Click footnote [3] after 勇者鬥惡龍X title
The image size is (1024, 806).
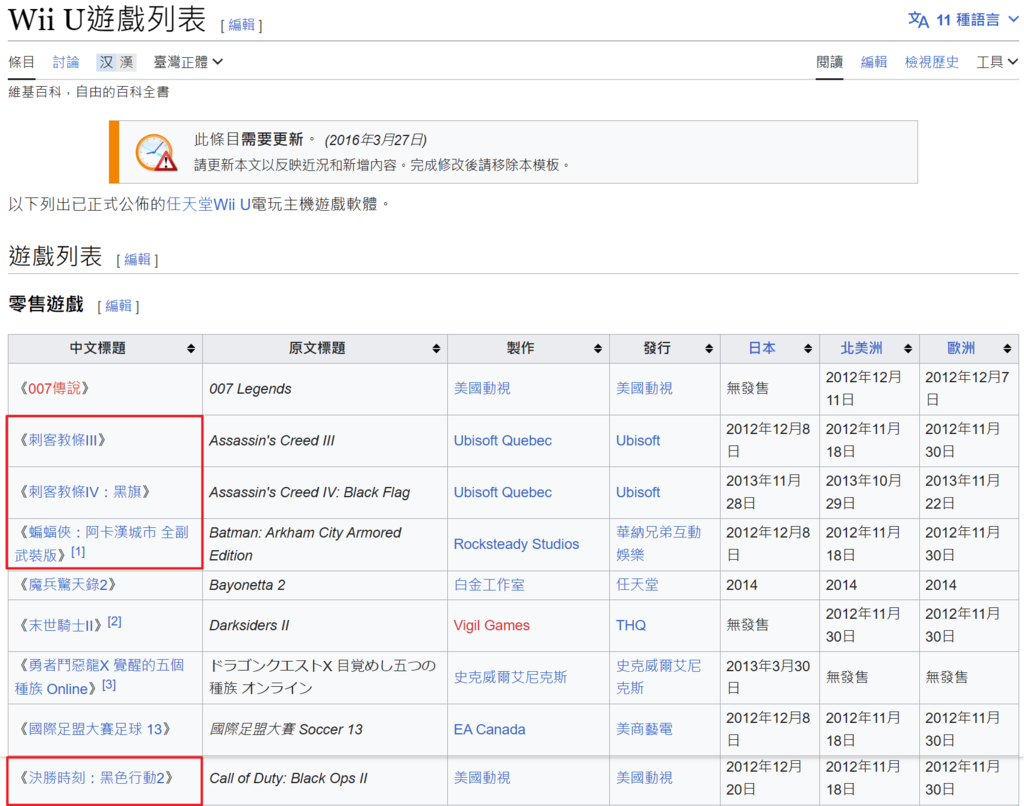pyautogui.click(x=109, y=685)
